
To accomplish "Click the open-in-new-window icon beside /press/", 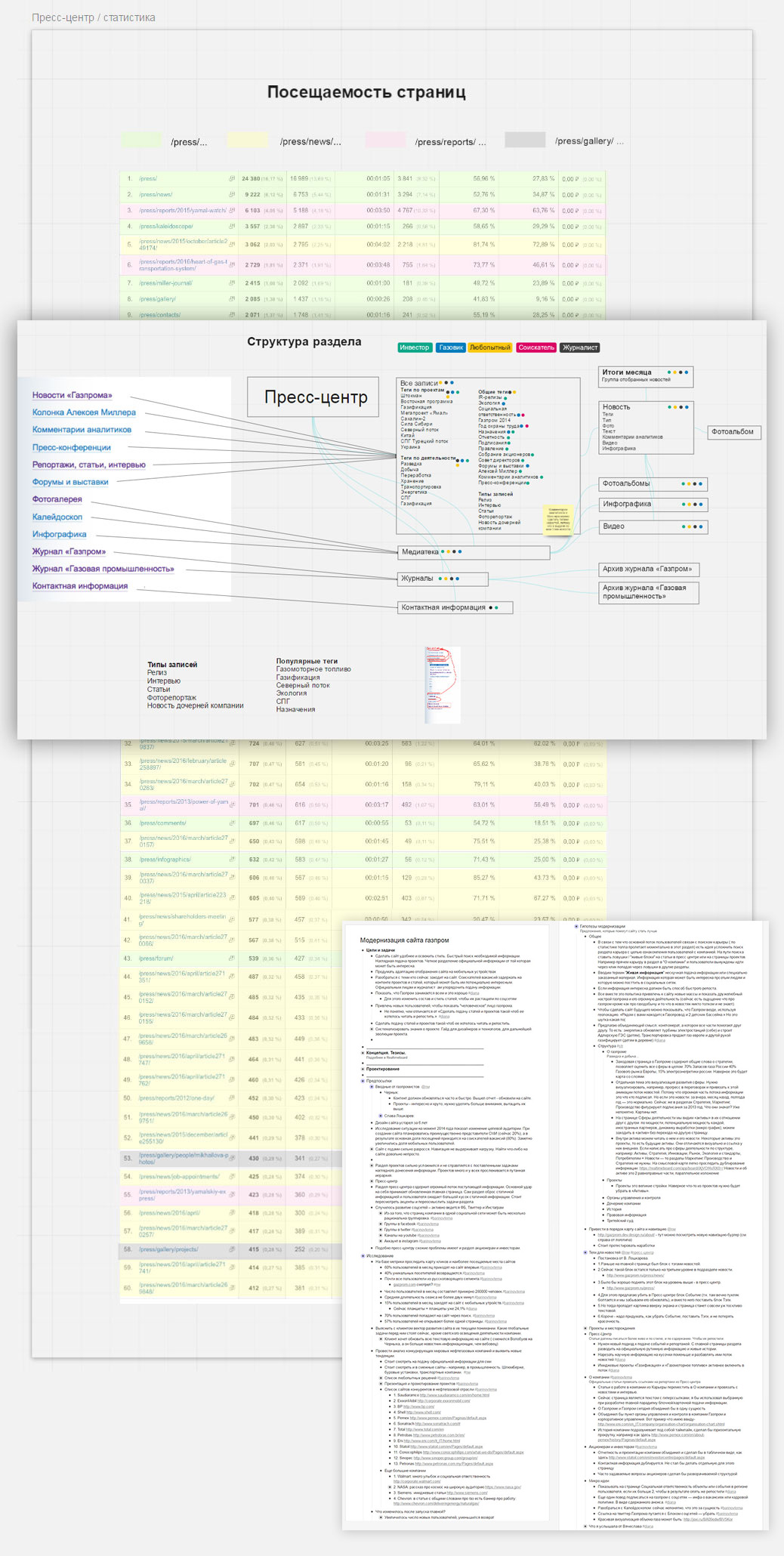I will click(232, 179).
